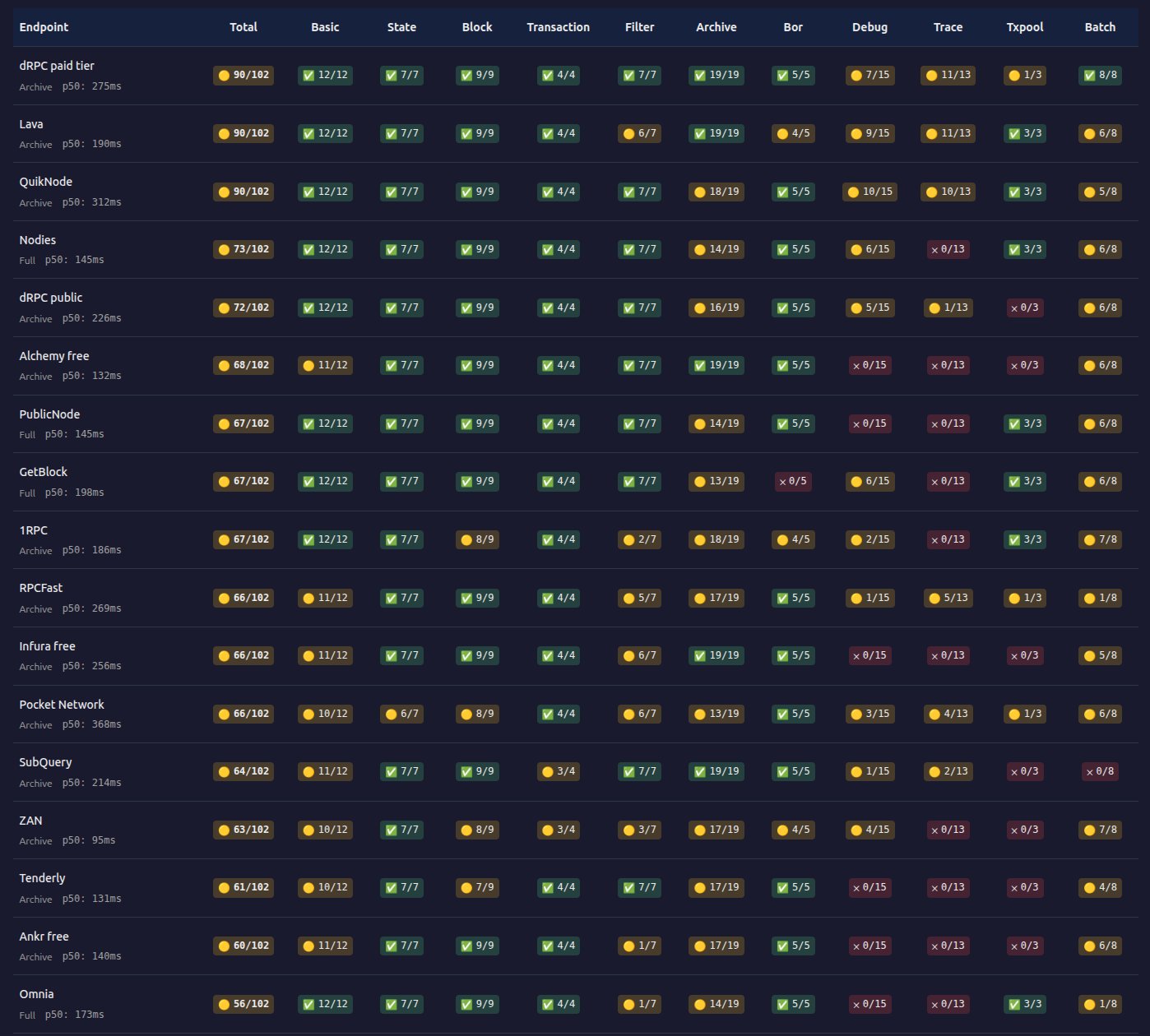Open the Omnia endpoint name
1150x1036 pixels.
coord(36,994)
